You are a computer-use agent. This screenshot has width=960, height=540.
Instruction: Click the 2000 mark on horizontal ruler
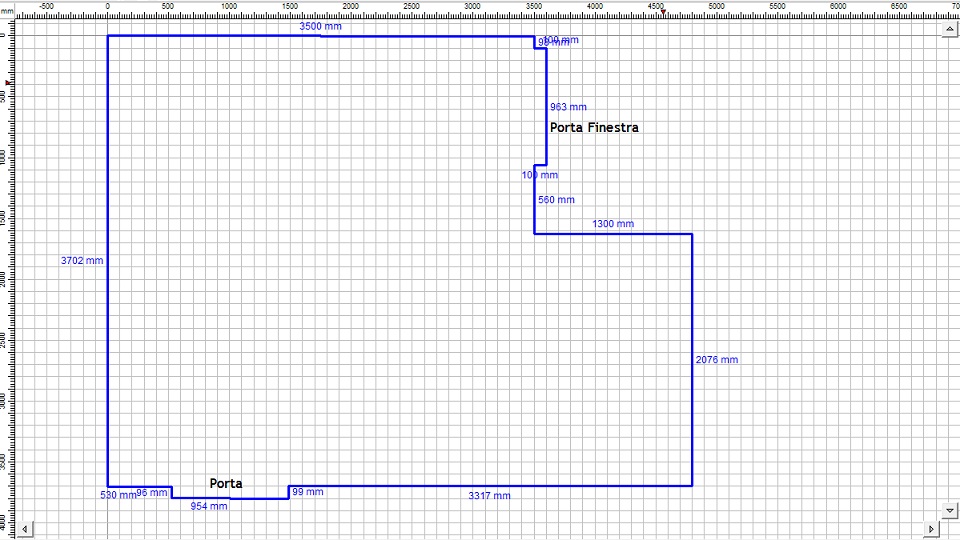tap(351, 7)
